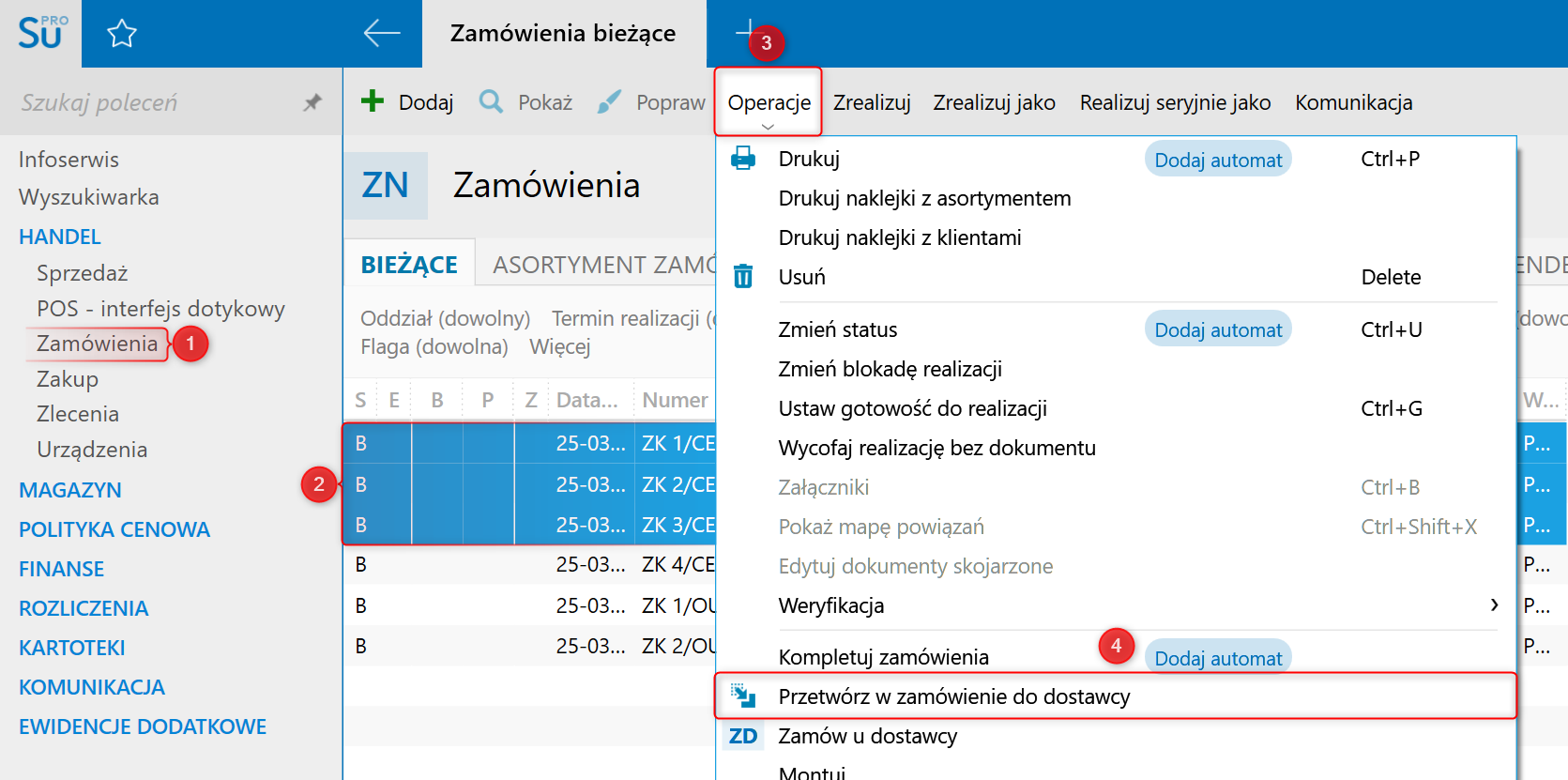Click the back arrow icon
Image resolution: width=1568 pixels, height=780 pixels.
pos(382,34)
